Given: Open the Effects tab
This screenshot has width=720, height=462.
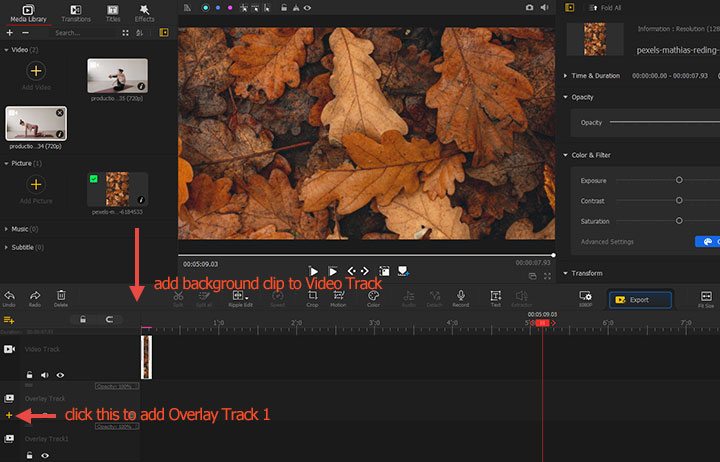Looking at the screenshot, I should (x=144, y=13).
